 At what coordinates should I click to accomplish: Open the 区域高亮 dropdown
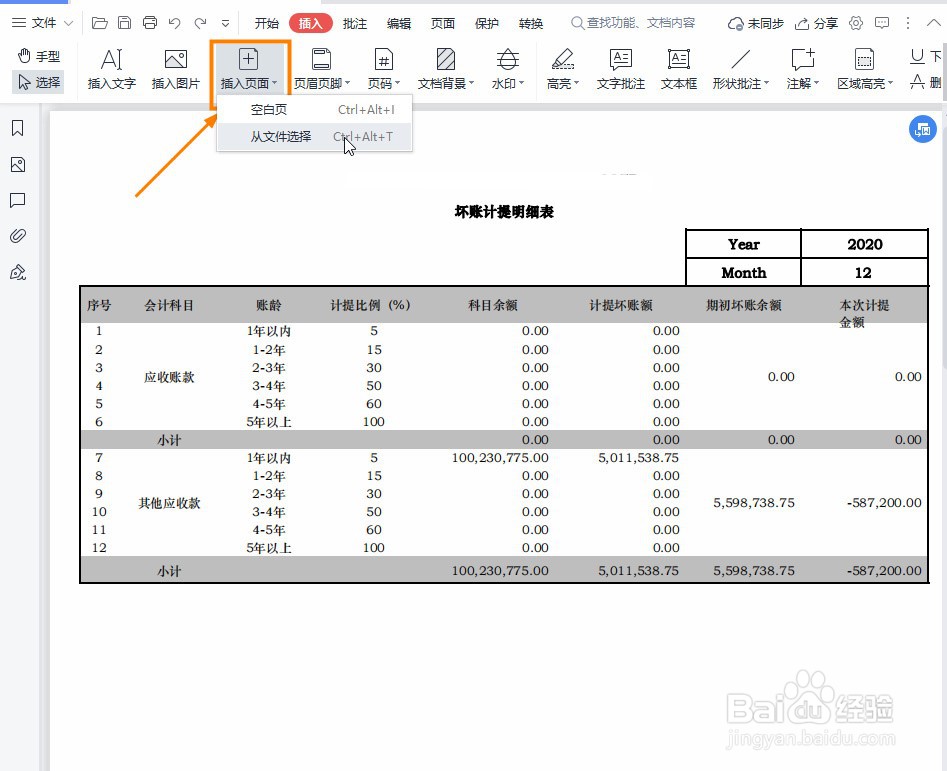[864, 69]
